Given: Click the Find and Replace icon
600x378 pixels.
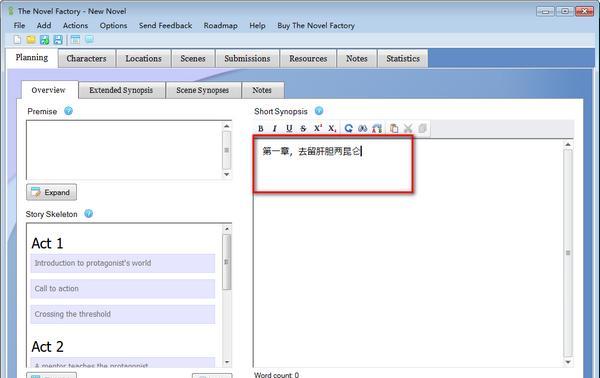Looking at the screenshot, I should [x=377, y=129].
